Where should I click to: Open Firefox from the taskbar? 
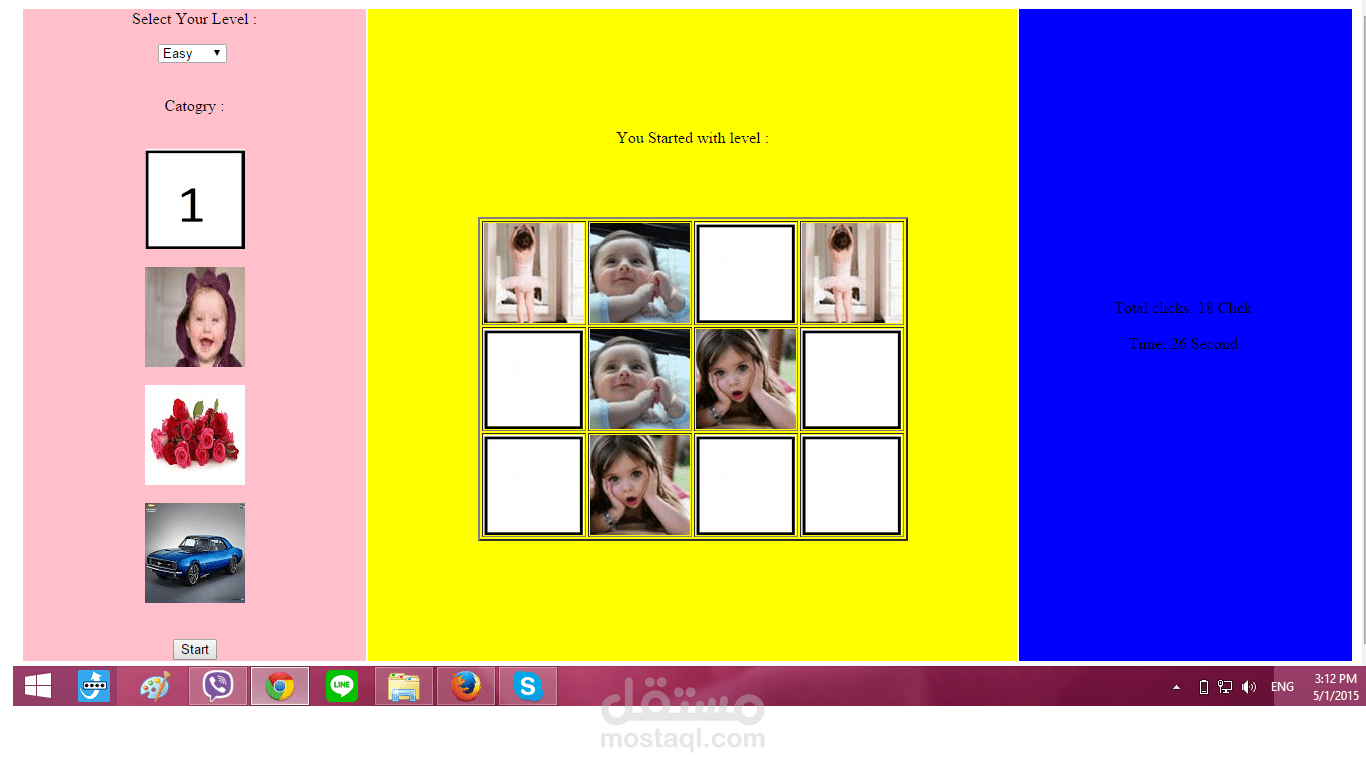click(466, 686)
